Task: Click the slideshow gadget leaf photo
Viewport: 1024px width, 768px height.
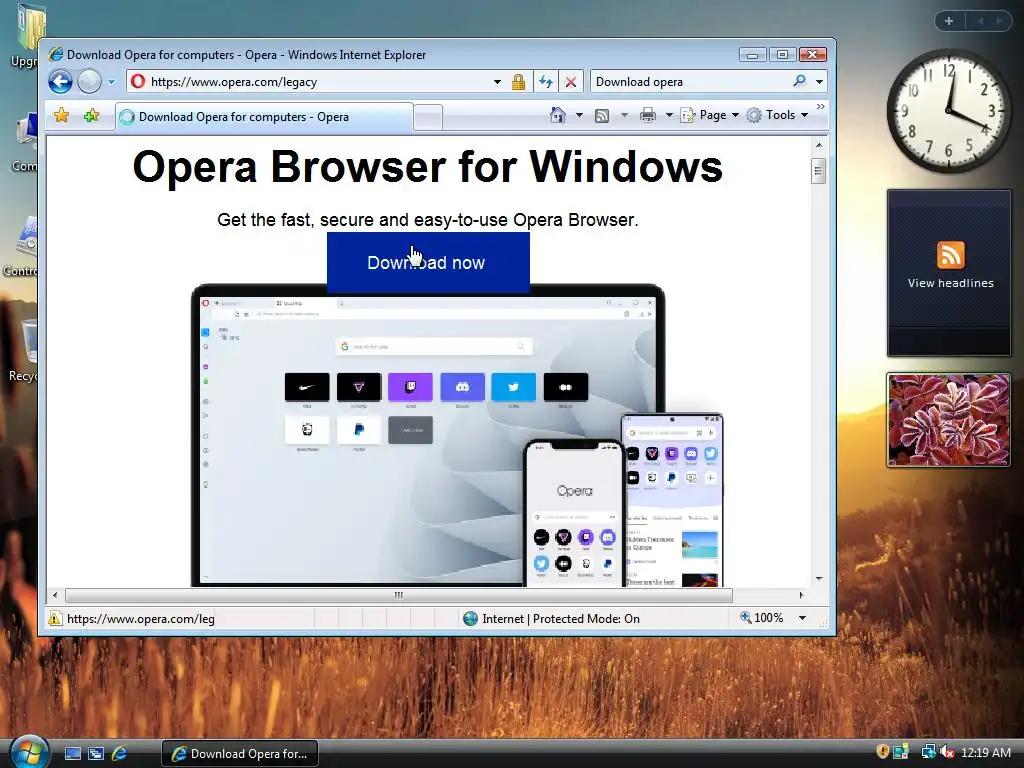Action: tap(948, 420)
